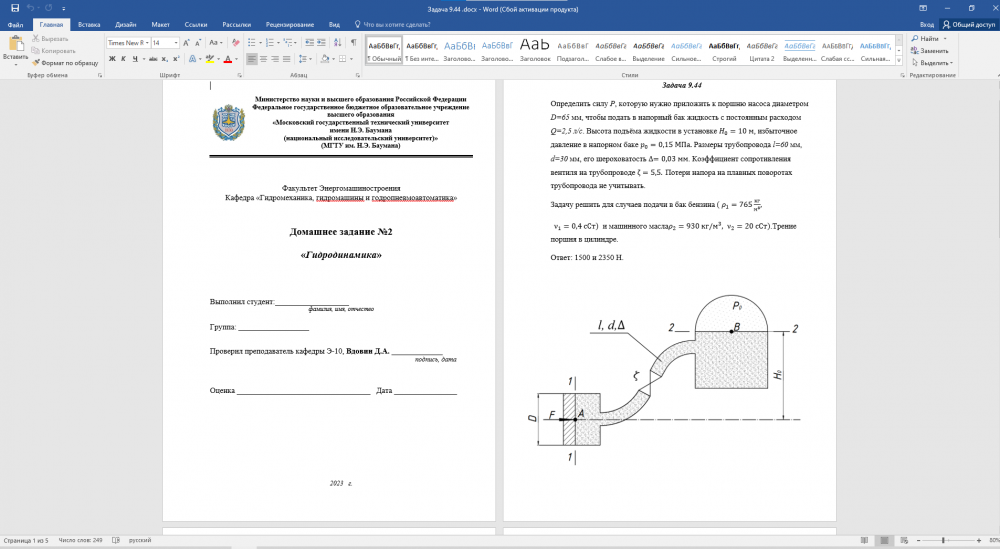
Task: Switch to the Ссылки ribbon tab
Action: coord(196,25)
